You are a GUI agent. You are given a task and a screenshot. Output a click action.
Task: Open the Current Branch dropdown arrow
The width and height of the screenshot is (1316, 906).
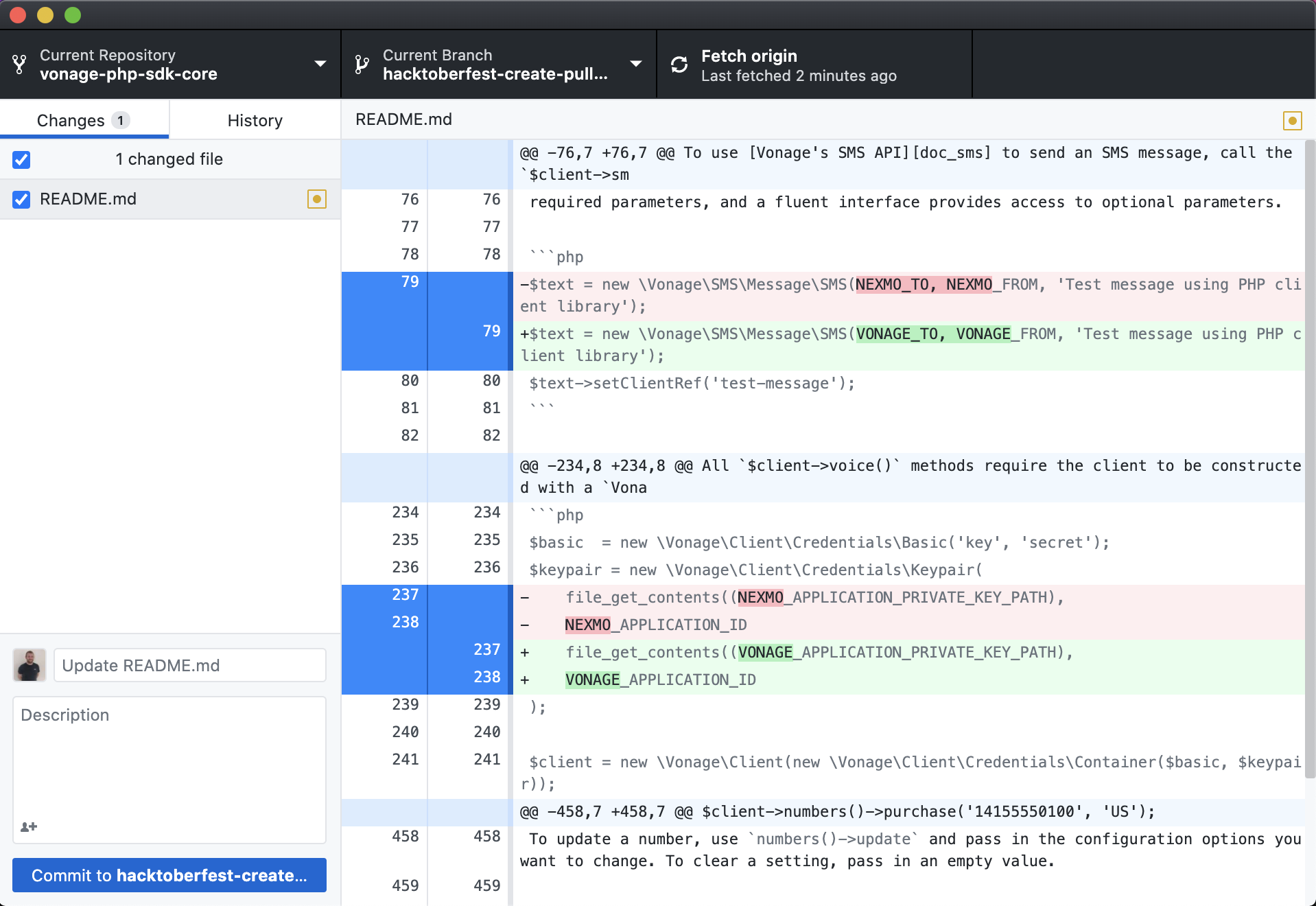click(636, 64)
